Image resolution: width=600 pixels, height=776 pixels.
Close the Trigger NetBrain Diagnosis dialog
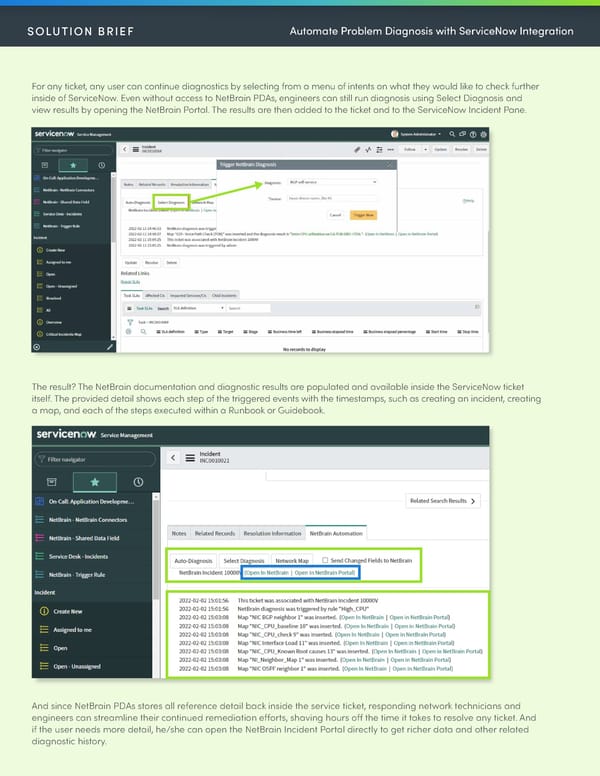(388, 162)
